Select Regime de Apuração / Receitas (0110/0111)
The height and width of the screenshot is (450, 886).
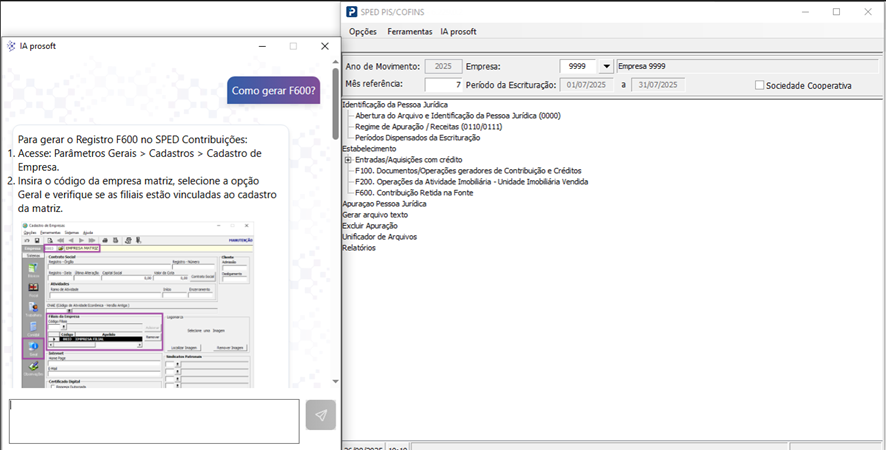tap(428, 127)
